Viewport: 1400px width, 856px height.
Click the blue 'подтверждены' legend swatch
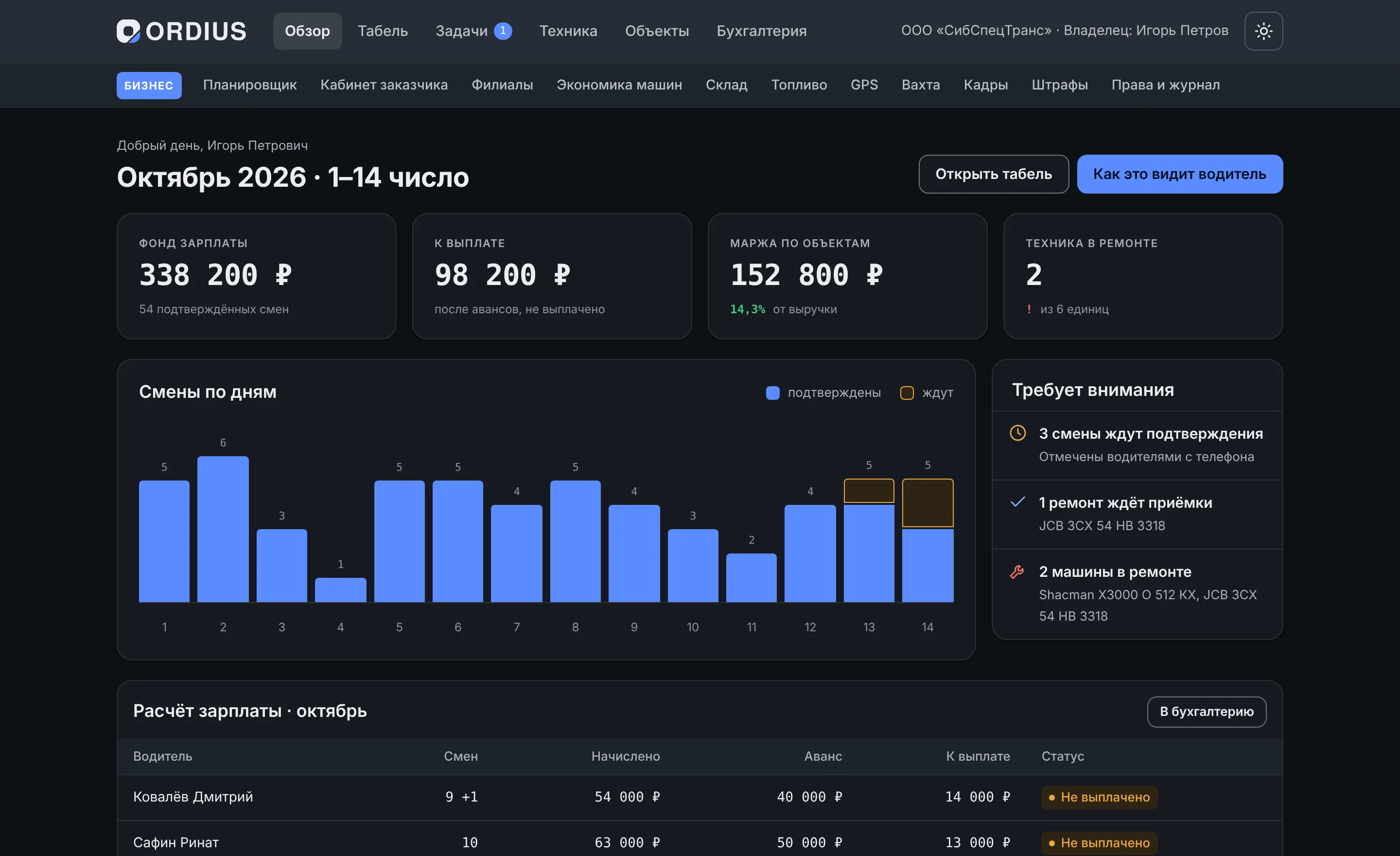coord(772,393)
